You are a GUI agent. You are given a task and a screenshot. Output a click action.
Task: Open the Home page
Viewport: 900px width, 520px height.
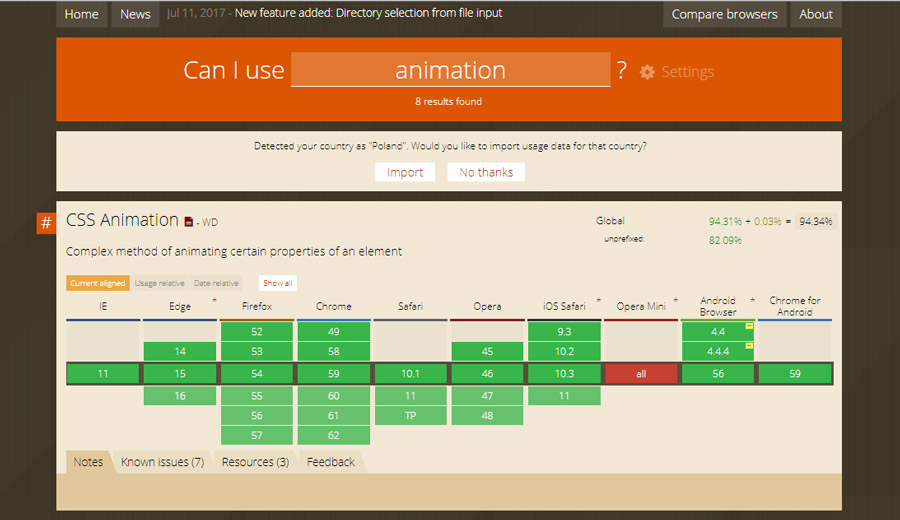tap(82, 14)
